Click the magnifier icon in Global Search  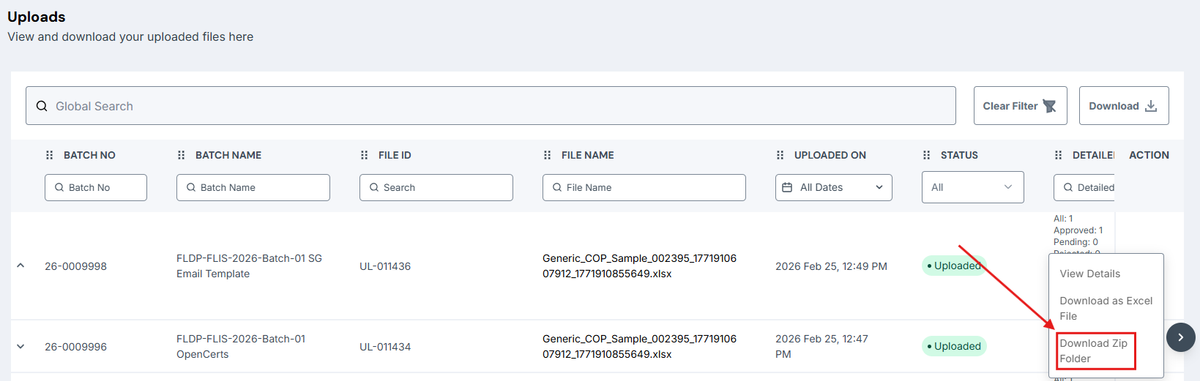point(41,106)
